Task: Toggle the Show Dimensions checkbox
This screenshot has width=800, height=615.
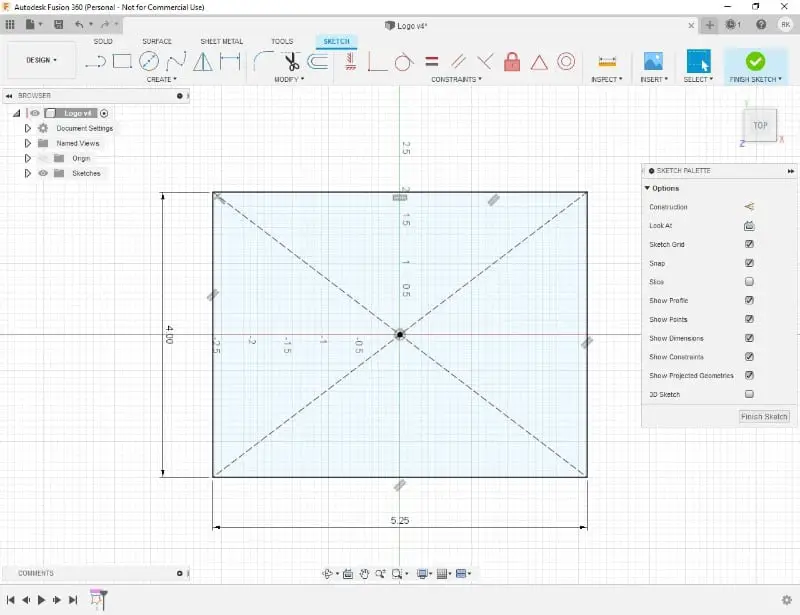Action: pos(749,338)
